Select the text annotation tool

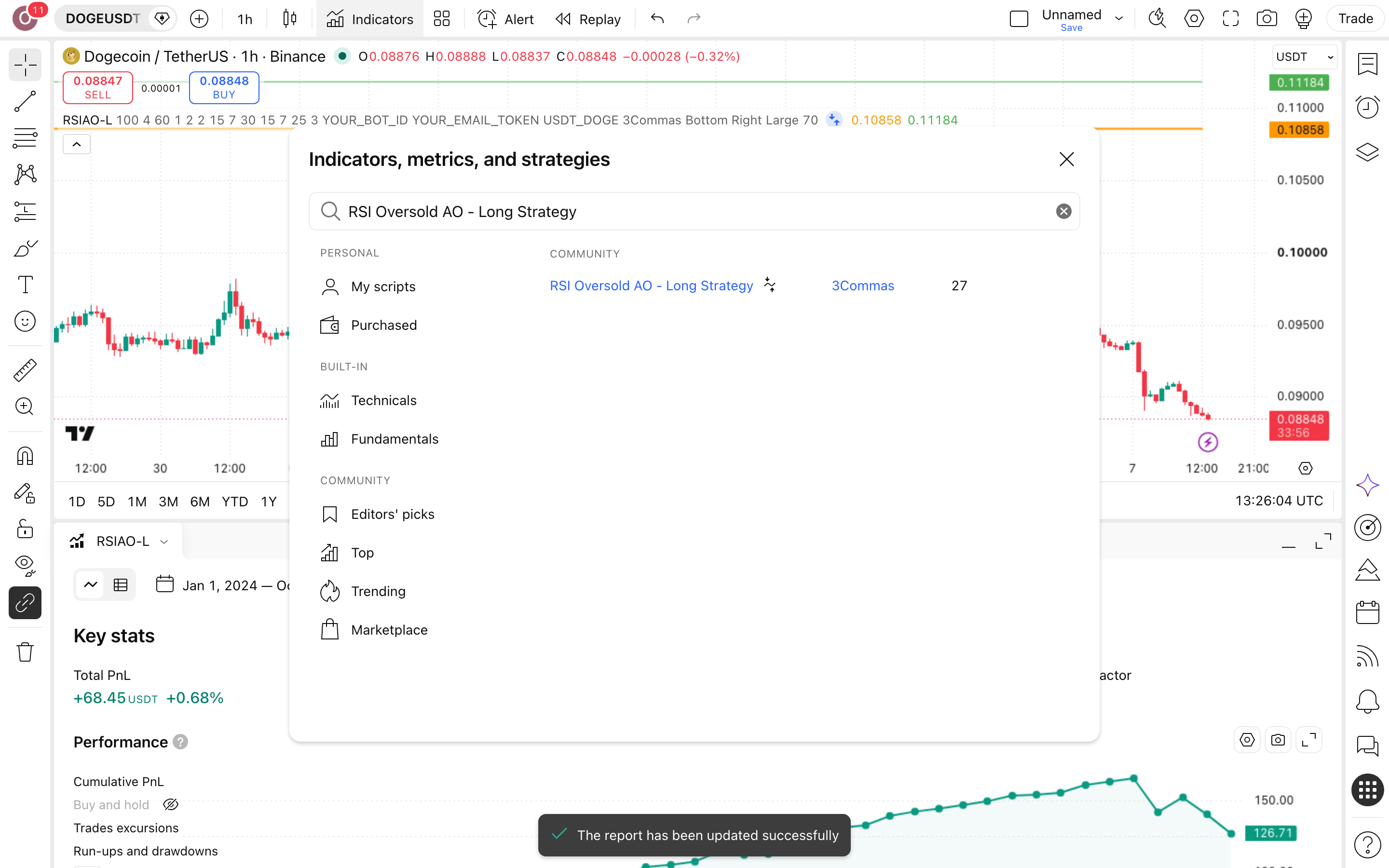pyautogui.click(x=25, y=285)
